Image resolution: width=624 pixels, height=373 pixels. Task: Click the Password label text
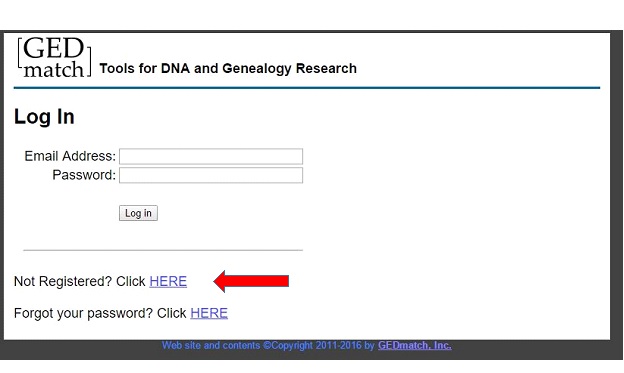[x=84, y=175]
